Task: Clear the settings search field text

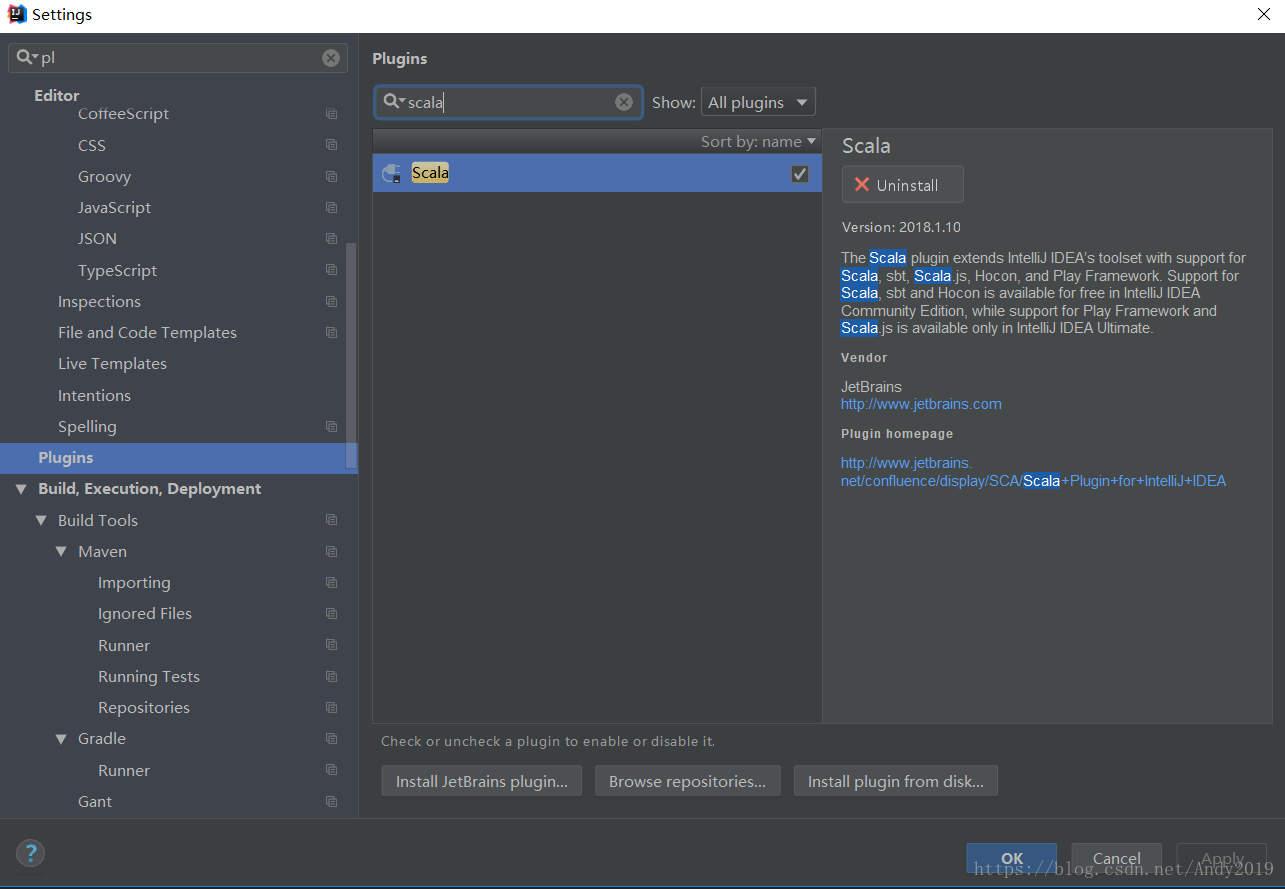Action: [331, 58]
